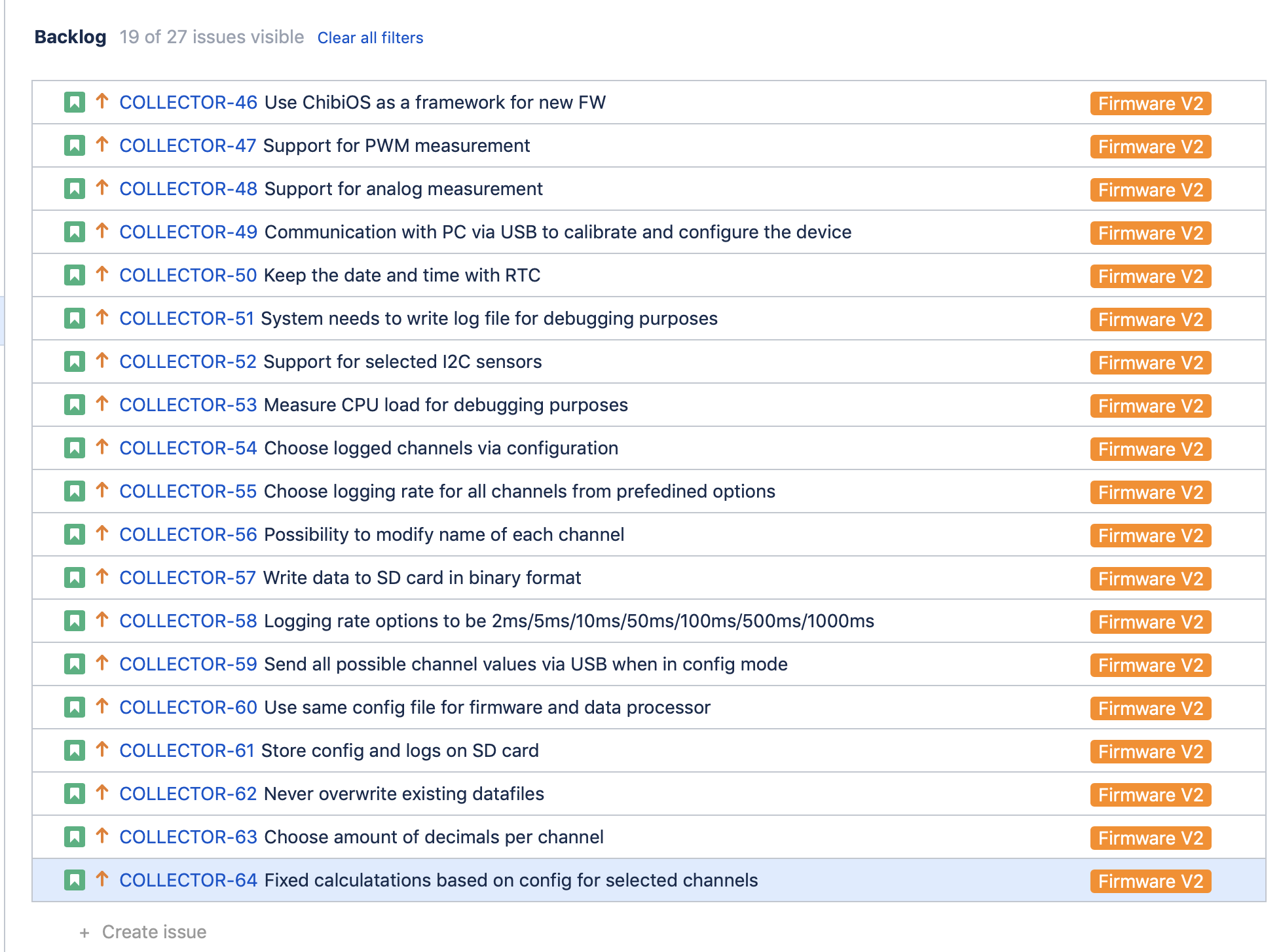Select 'Support for PWM measurement' issue row
The height and width of the screenshot is (952, 1281).
648,146
